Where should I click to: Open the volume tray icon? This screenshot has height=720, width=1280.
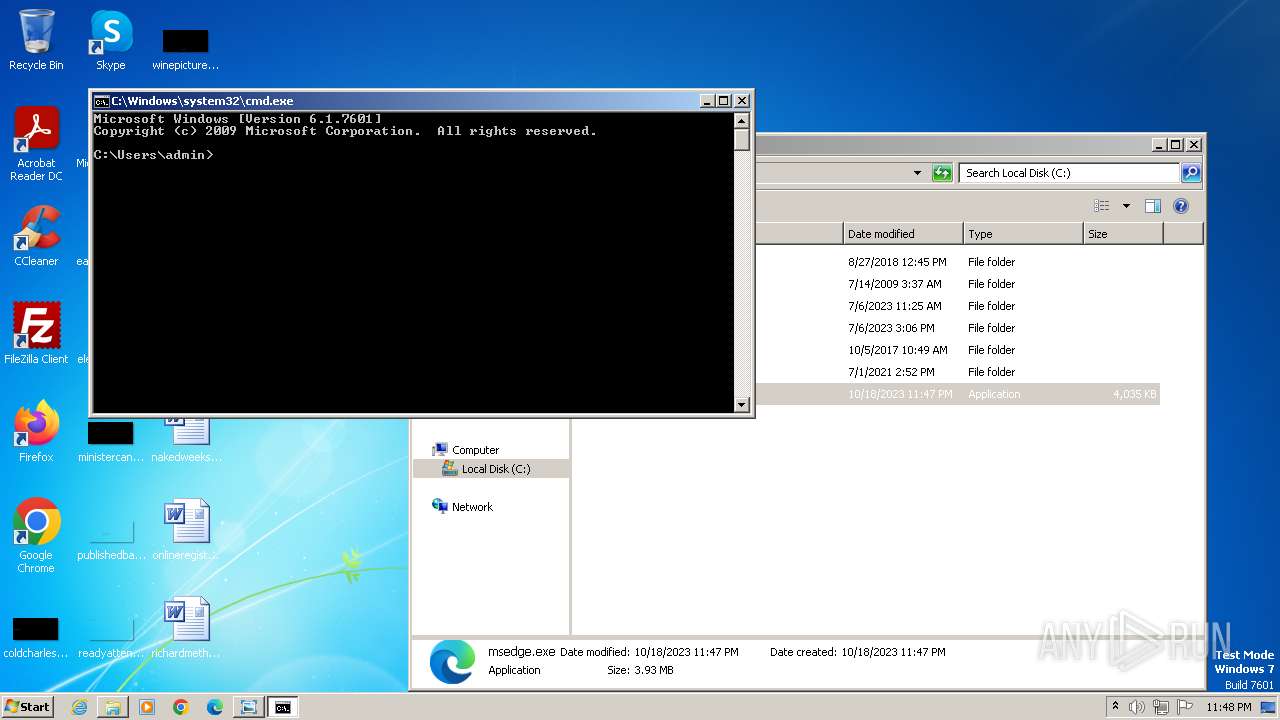coord(1137,707)
